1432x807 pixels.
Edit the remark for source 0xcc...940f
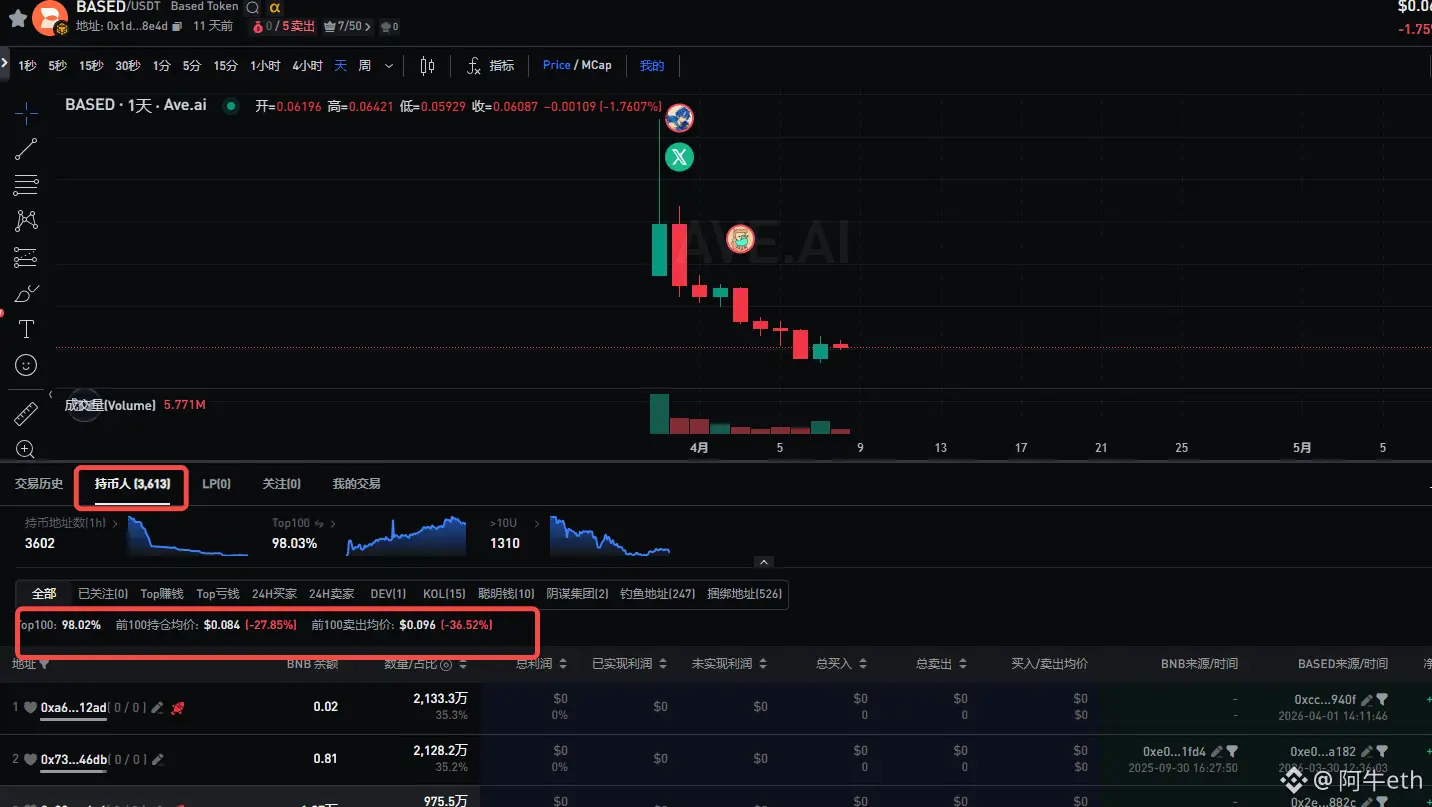pos(1367,700)
